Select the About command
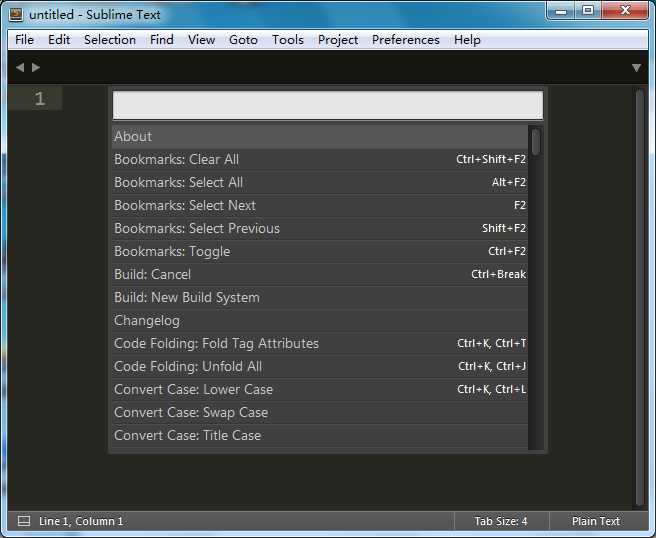This screenshot has height=538, width=656. pos(320,136)
